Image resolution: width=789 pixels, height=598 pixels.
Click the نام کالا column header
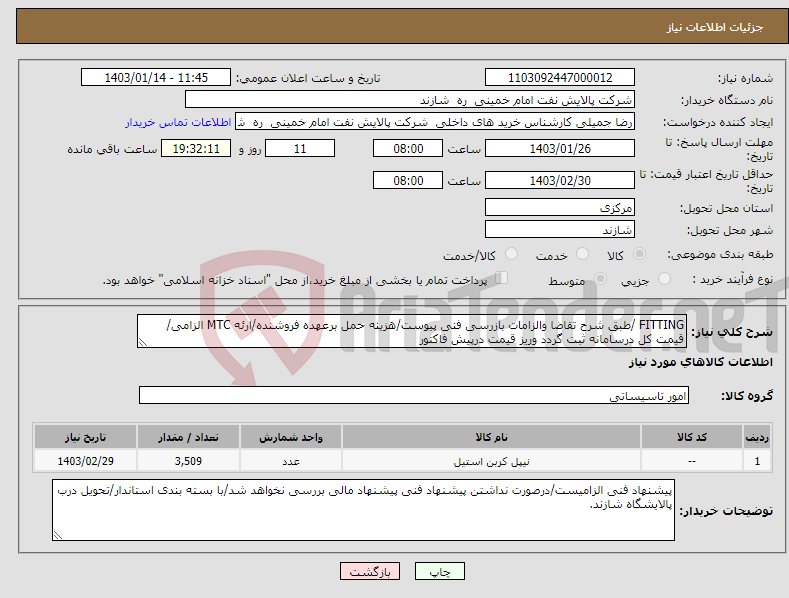(x=491, y=437)
